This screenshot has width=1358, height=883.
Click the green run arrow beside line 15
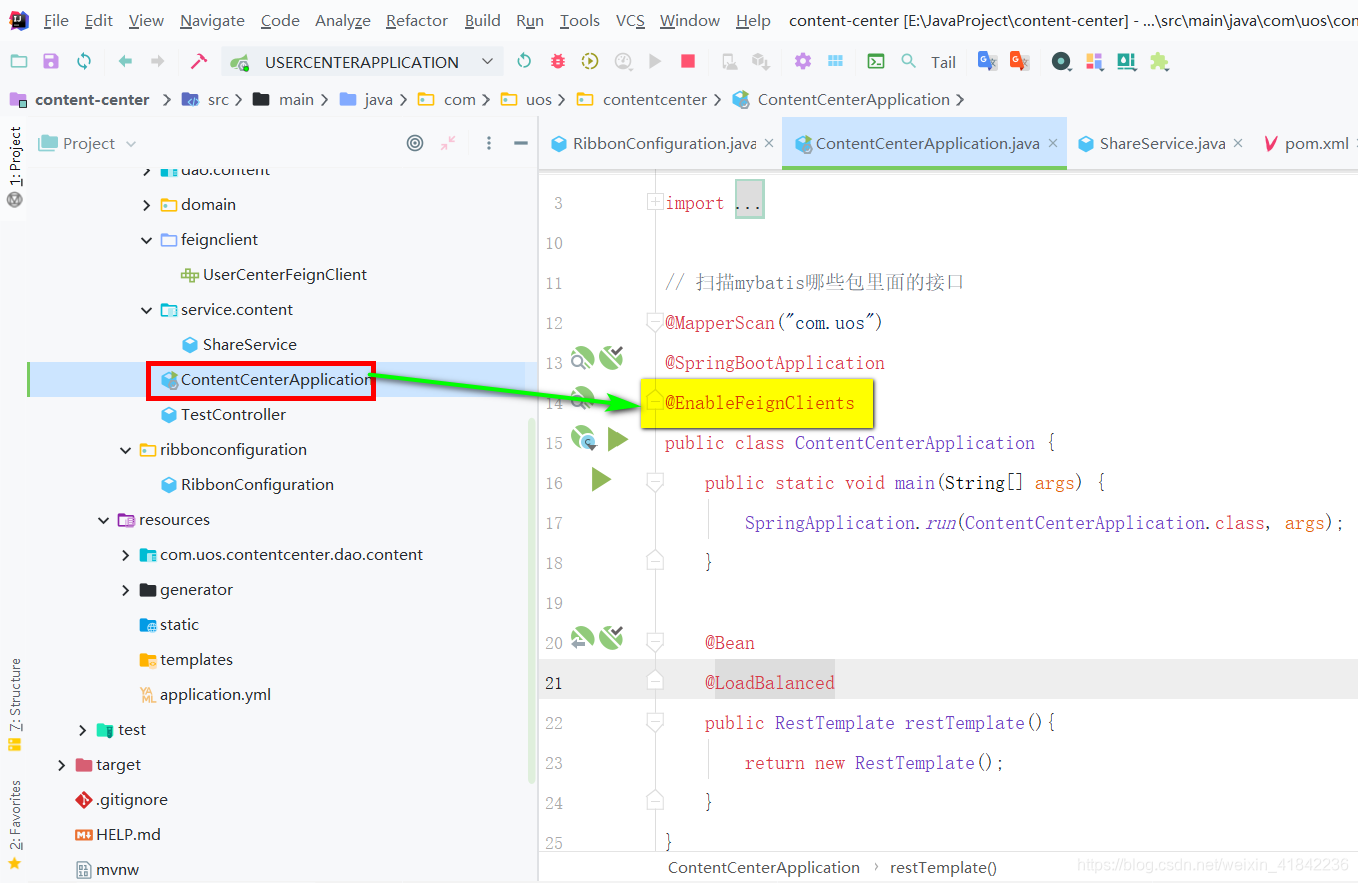tap(617, 439)
